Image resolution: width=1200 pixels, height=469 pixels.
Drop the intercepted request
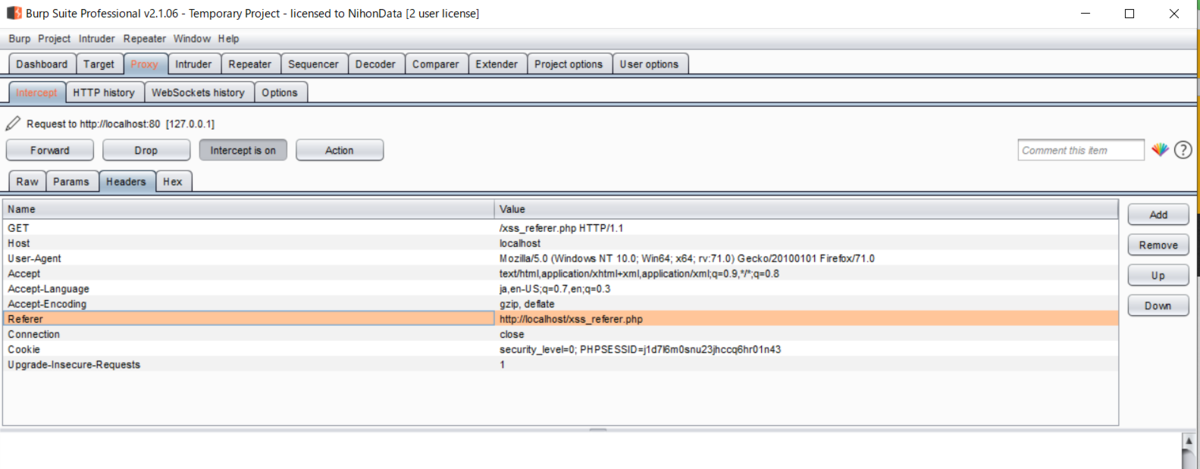click(x=146, y=150)
